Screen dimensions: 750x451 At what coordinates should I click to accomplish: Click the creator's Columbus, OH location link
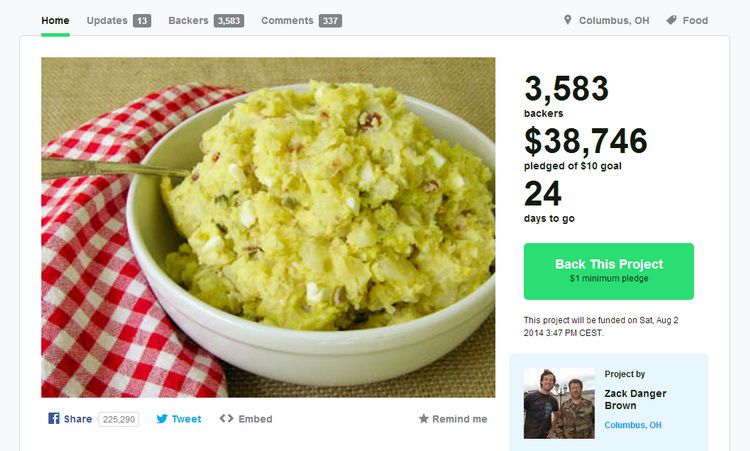pyautogui.click(x=633, y=425)
